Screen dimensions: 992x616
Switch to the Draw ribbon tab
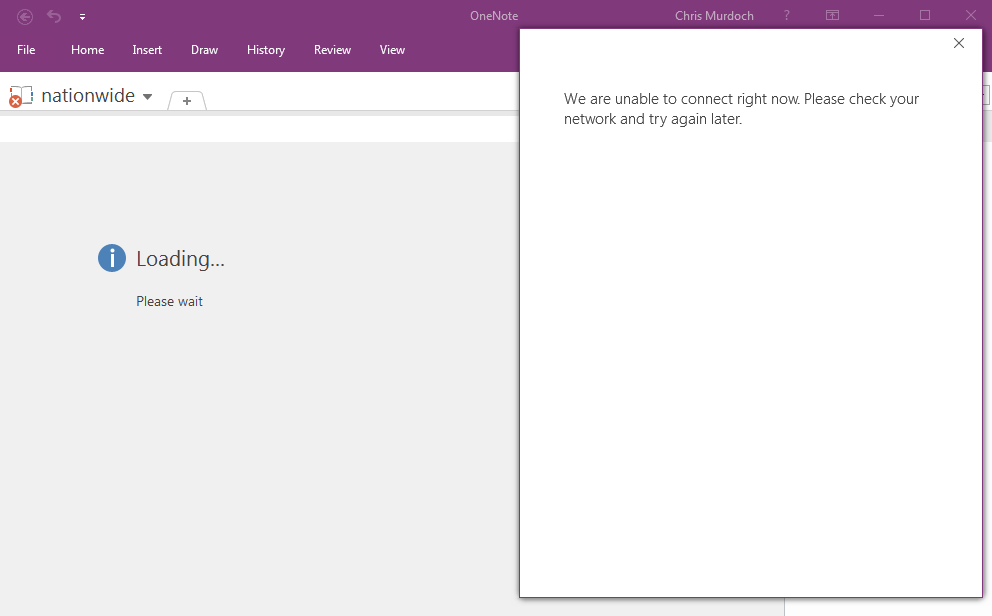coord(204,50)
